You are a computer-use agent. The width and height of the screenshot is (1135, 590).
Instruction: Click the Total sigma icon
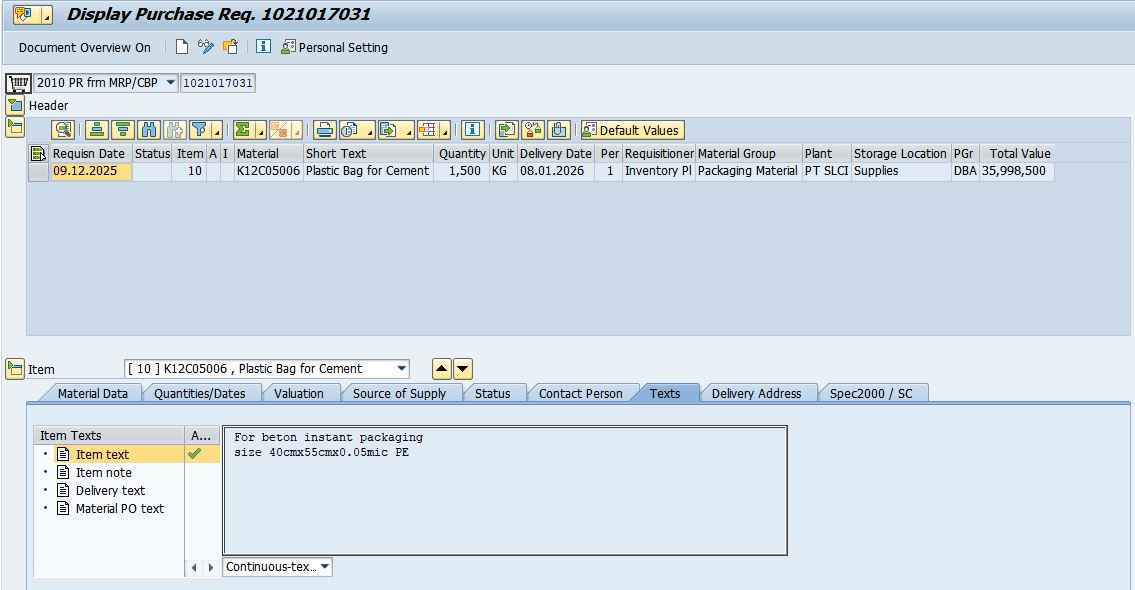pos(242,130)
